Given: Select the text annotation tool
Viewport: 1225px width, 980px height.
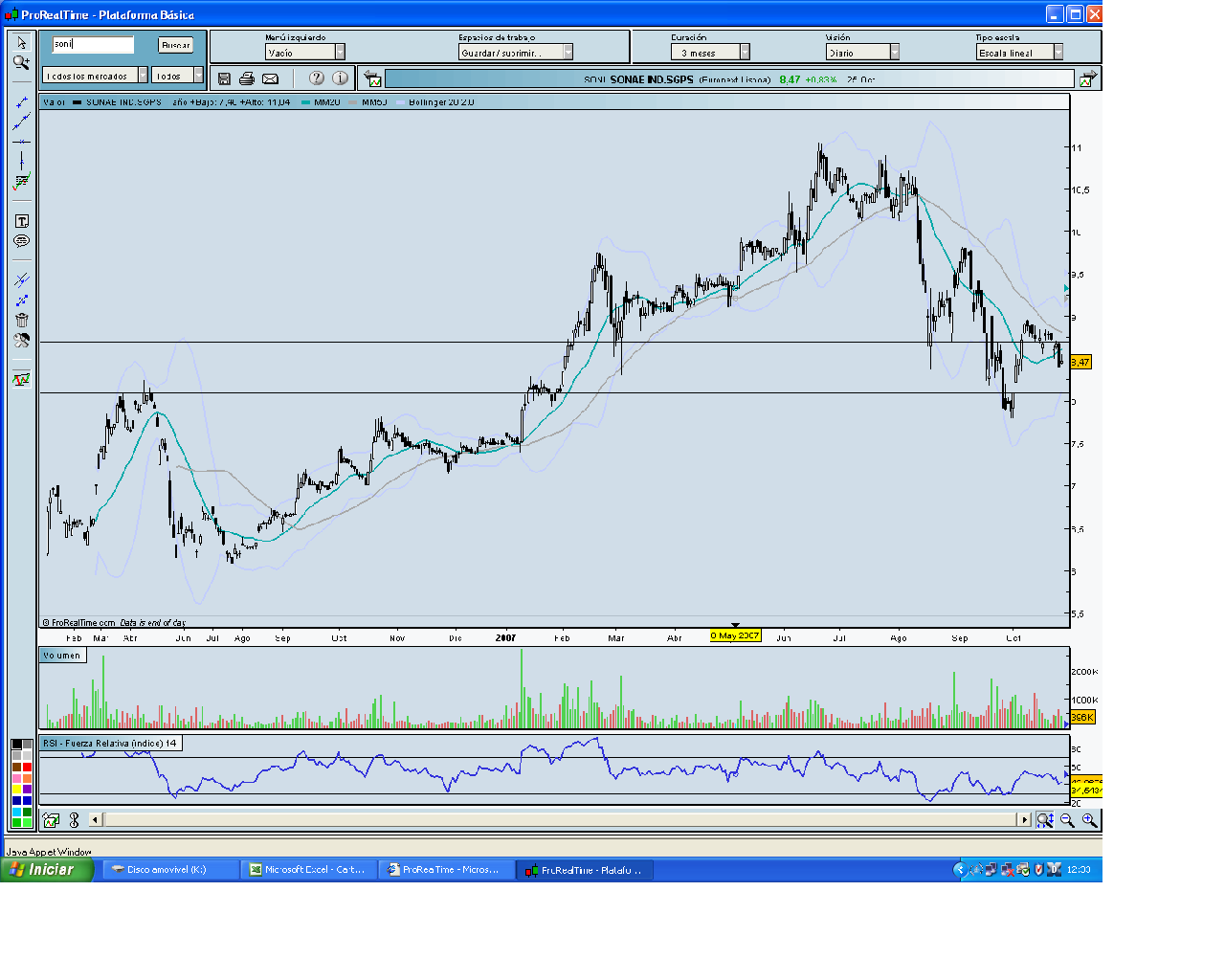Looking at the screenshot, I should point(21,221).
